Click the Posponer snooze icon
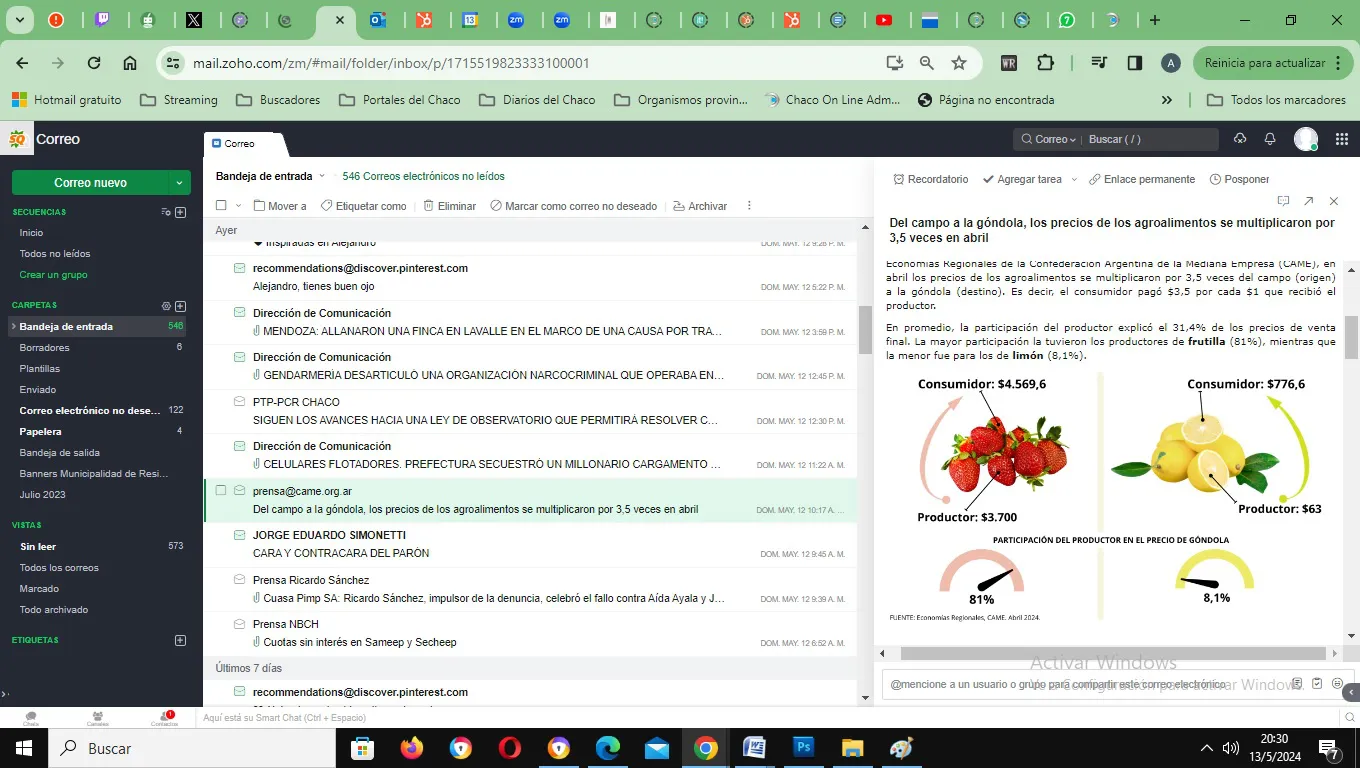This screenshot has height=768, width=1360. [x=1215, y=180]
